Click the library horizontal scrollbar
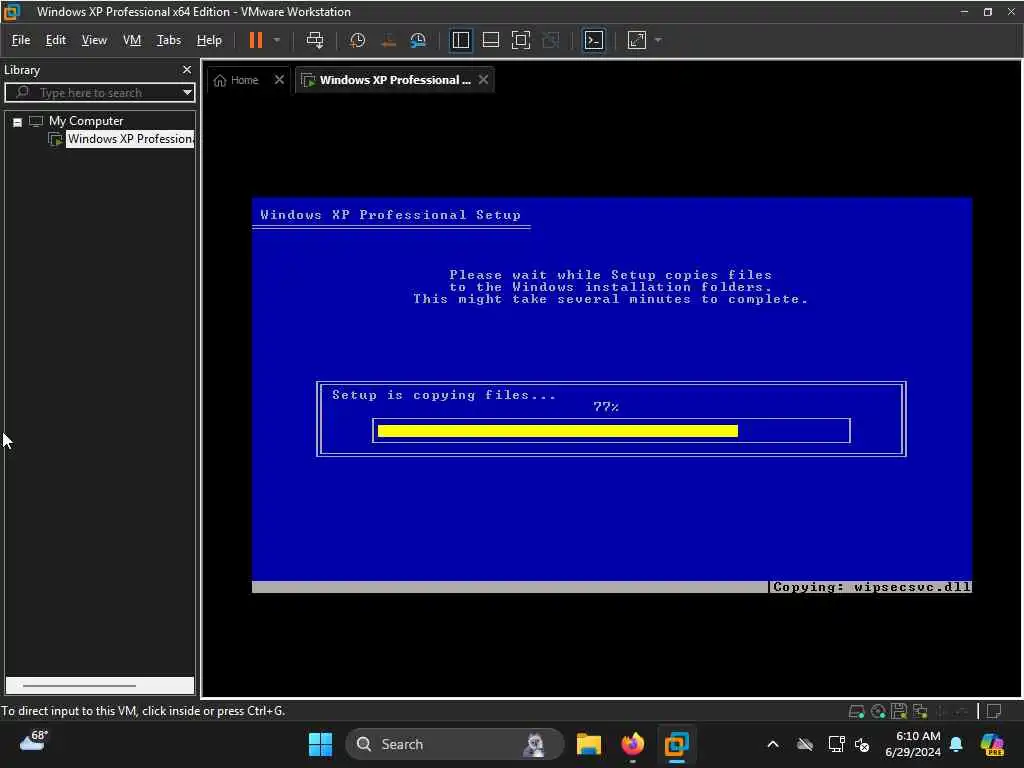The height and width of the screenshot is (768, 1024). (79, 686)
